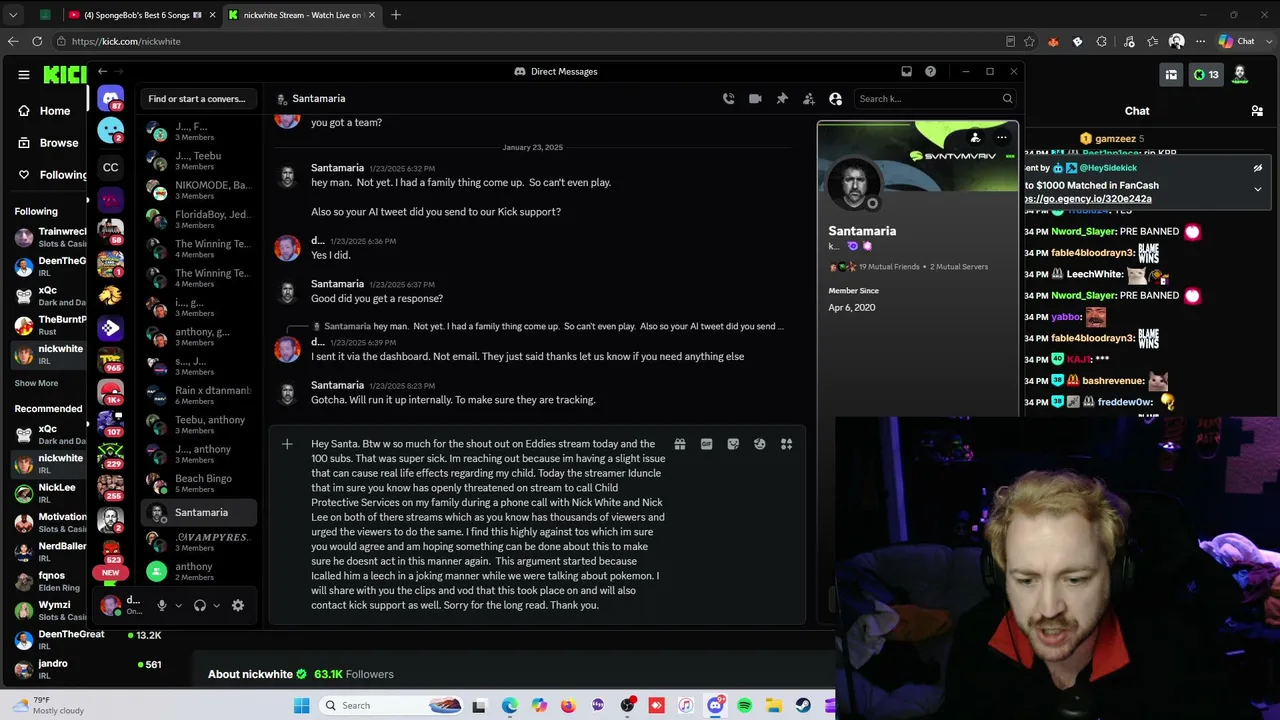Start a video call with Santamaria
The image size is (1280, 720).
[755, 99]
